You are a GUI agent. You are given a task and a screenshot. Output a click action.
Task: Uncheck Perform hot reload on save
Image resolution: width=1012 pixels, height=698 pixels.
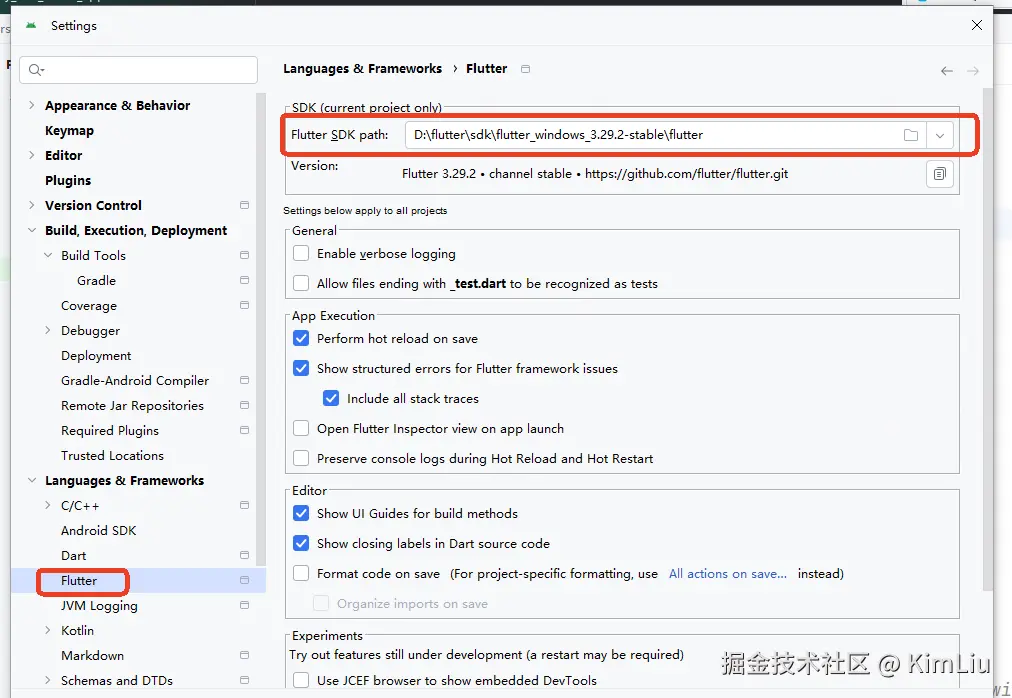tap(301, 338)
